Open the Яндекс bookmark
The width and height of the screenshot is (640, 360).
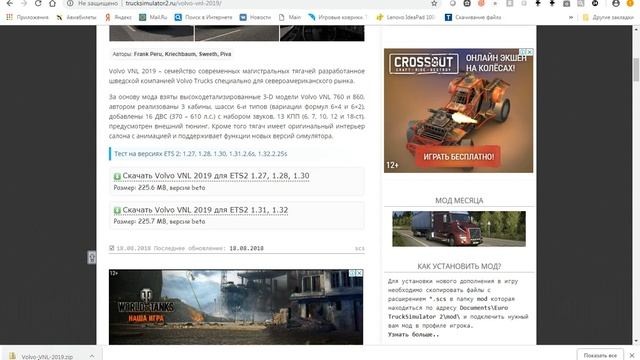point(118,17)
